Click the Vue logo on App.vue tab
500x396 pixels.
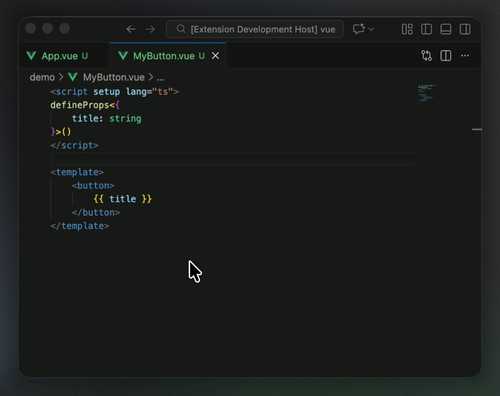31,56
